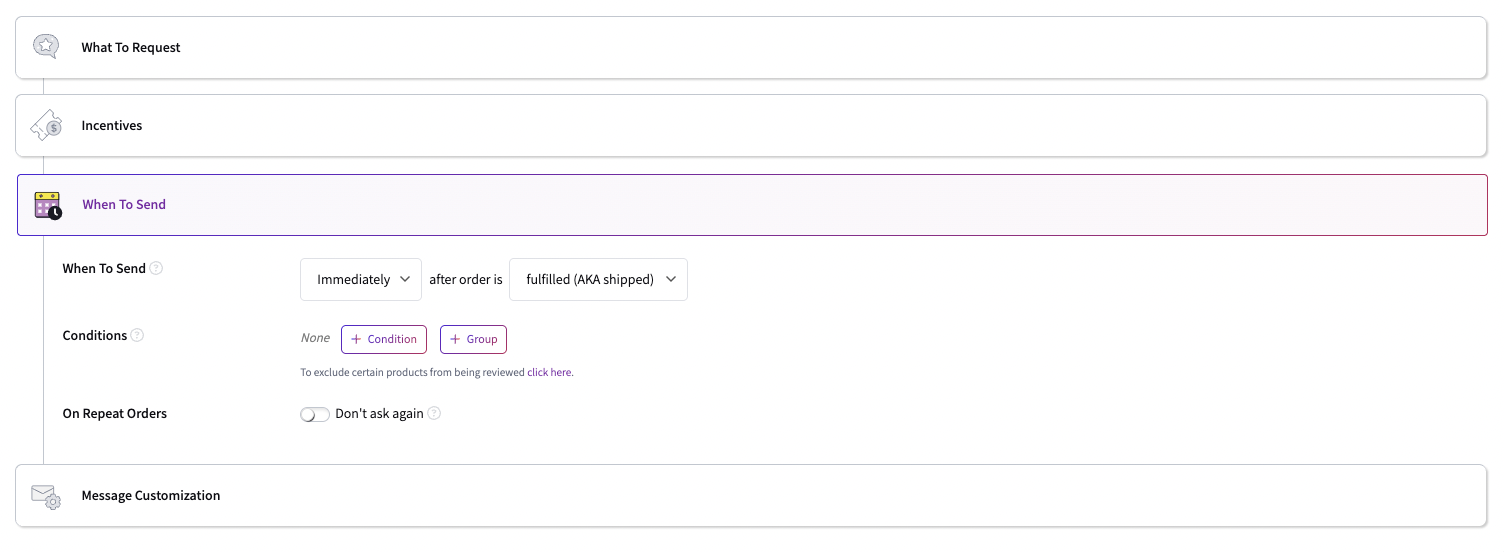Open the fulfilled (AKA shipped) dropdown

tap(598, 280)
